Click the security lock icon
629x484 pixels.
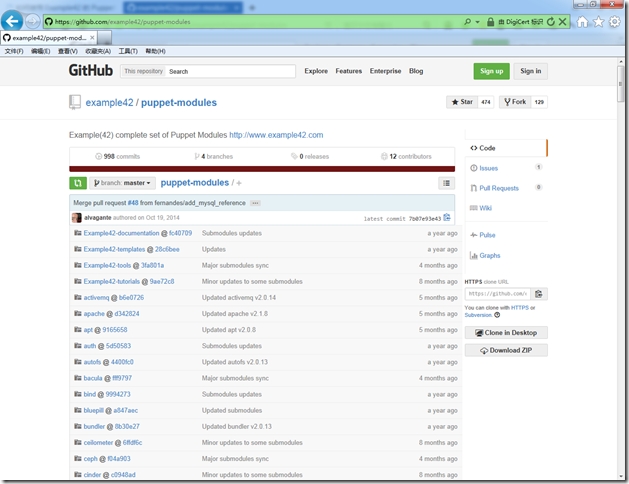click(490, 22)
